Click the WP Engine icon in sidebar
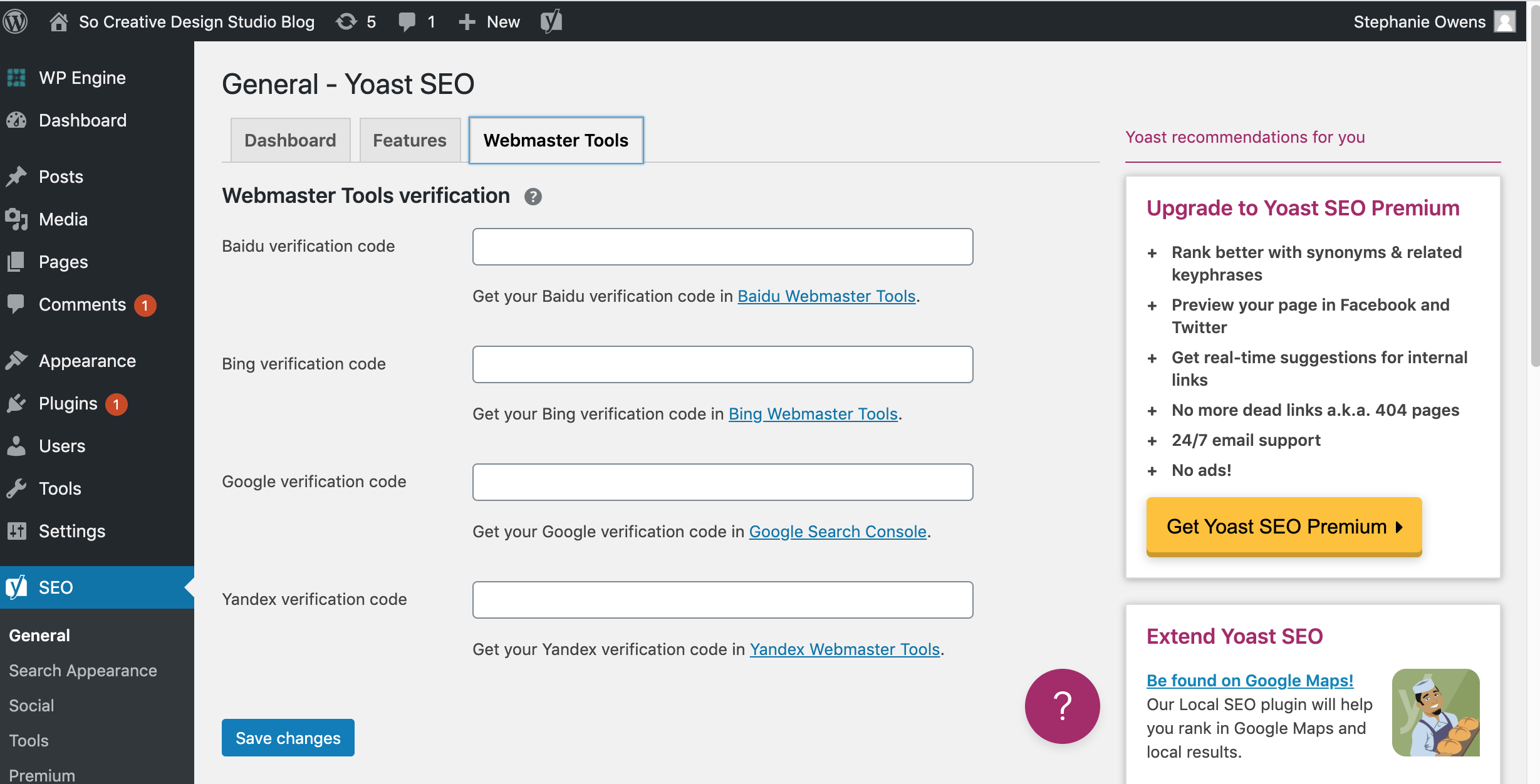The height and width of the screenshot is (784, 1540). pos(17,77)
